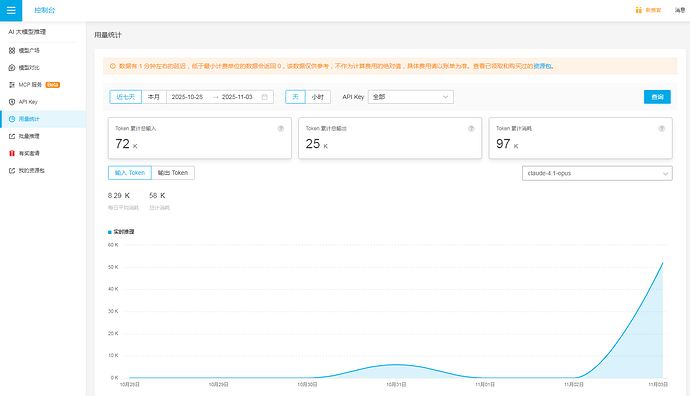Click the 60 K y-axis label

[x=113, y=245]
